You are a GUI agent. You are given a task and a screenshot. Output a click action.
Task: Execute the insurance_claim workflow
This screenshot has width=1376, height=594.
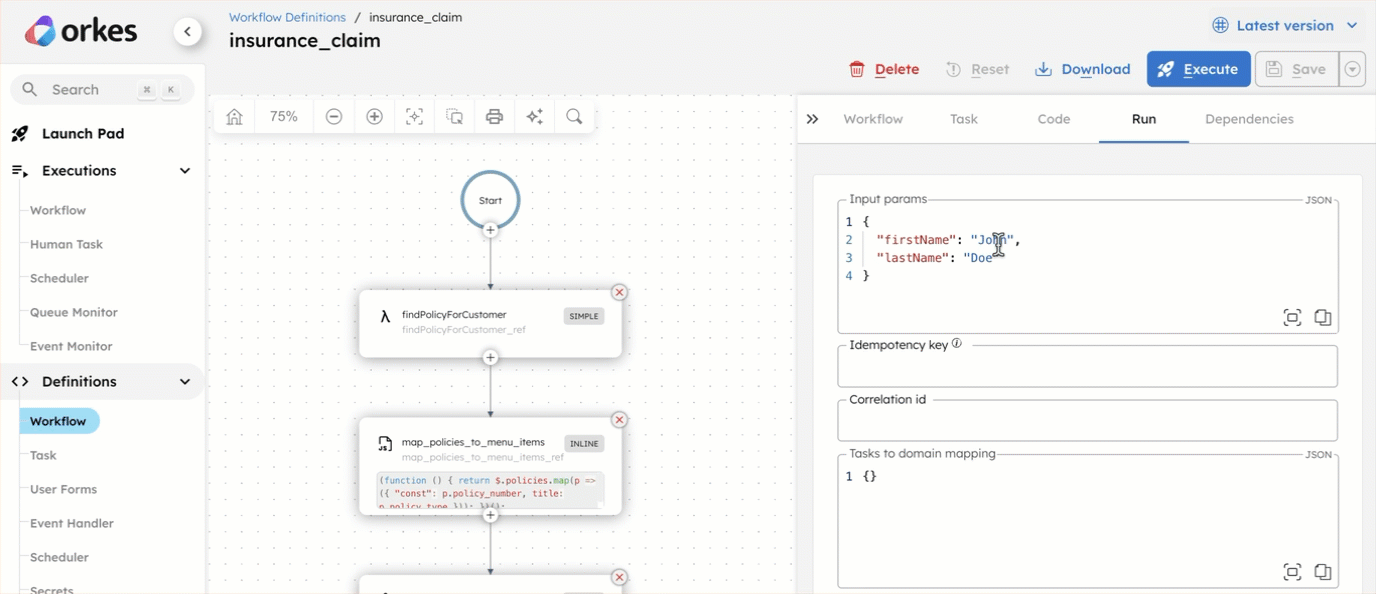[1198, 69]
